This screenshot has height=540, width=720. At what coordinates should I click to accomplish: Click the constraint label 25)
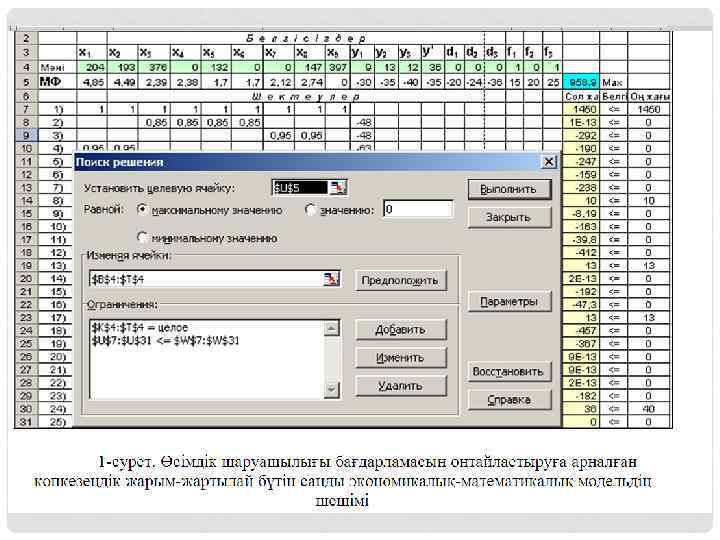point(58,422)
